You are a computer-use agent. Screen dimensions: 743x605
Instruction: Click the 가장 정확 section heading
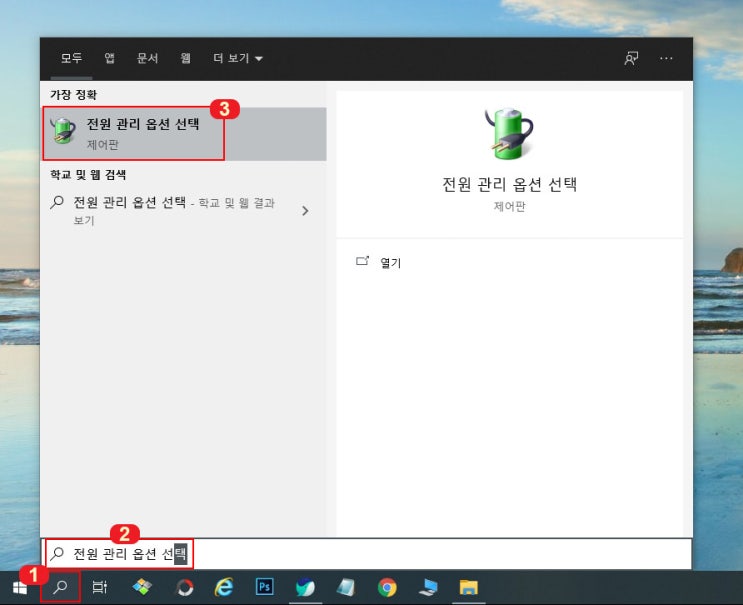coord(73,95)
